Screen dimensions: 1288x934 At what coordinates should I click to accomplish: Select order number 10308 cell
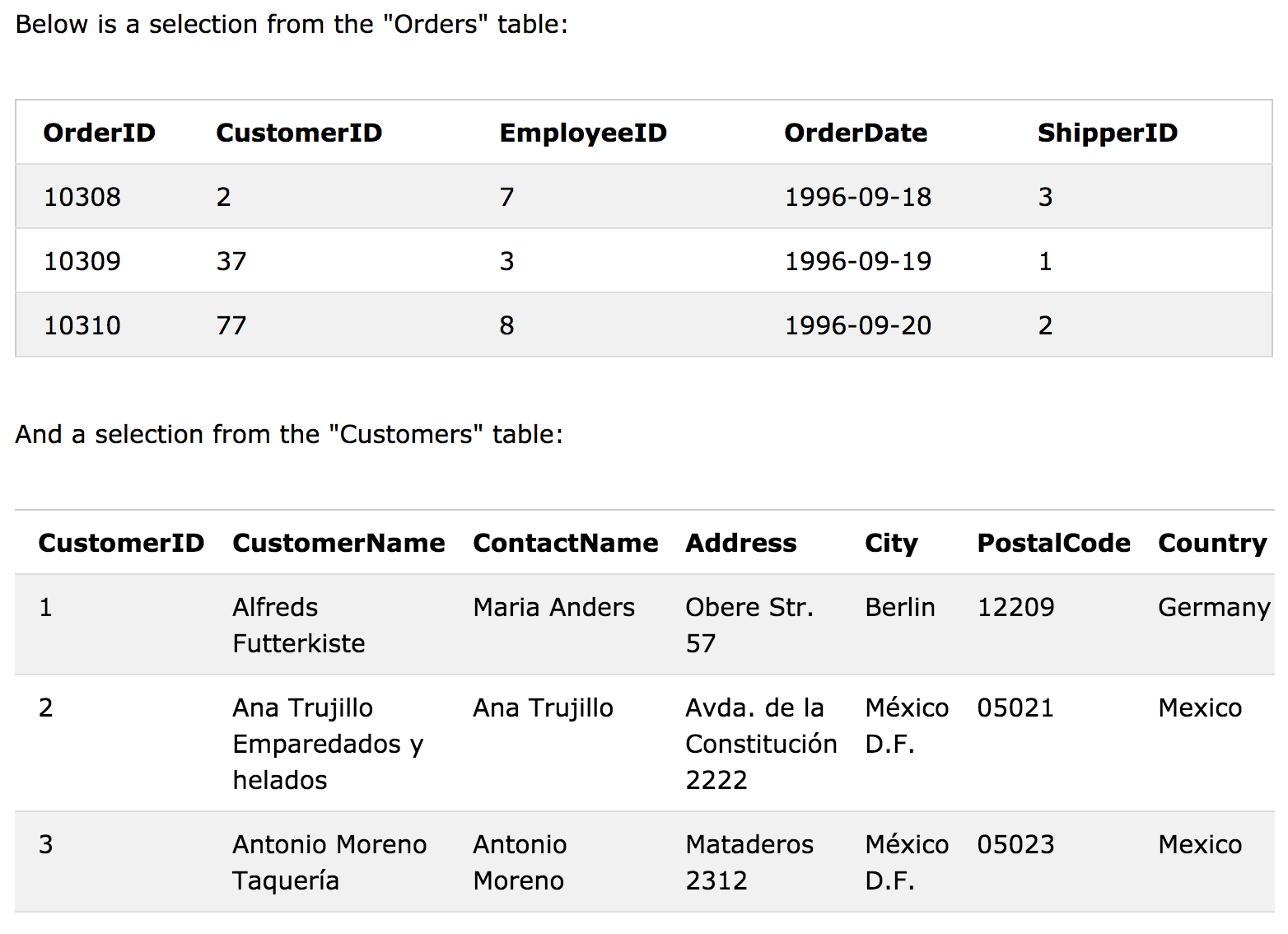[x=82, y=197]
